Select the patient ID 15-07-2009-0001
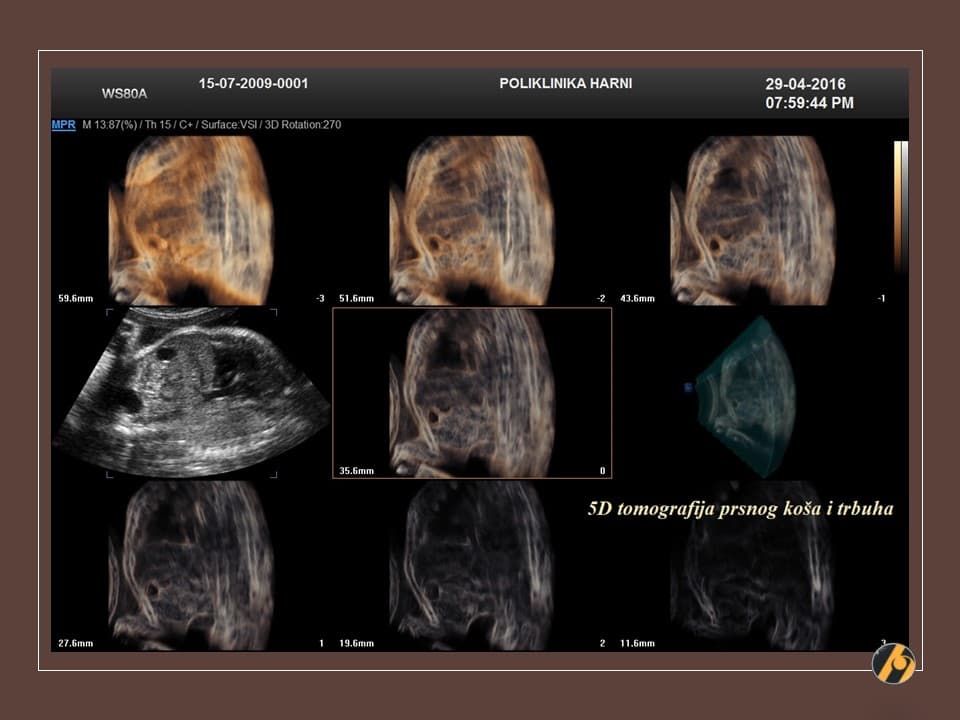 246,84
